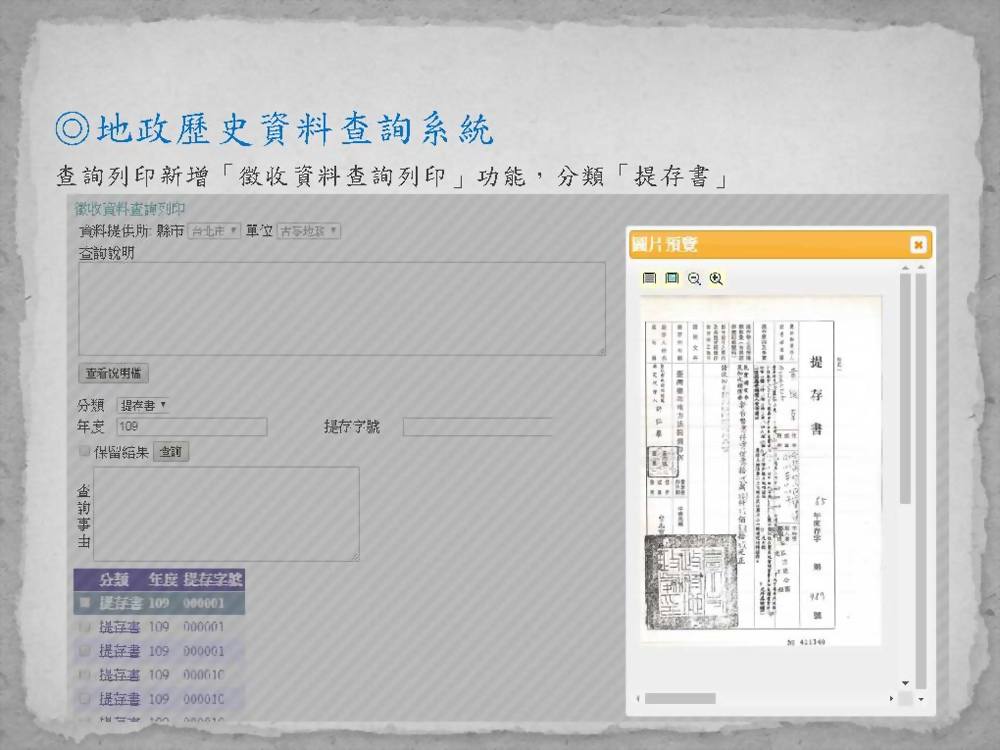Image resolution: width=1000 pixels, height=750 pixels.
Task: Click the fit-to-page icon in the preview toolbar
Action: click(x=671, y=279)
